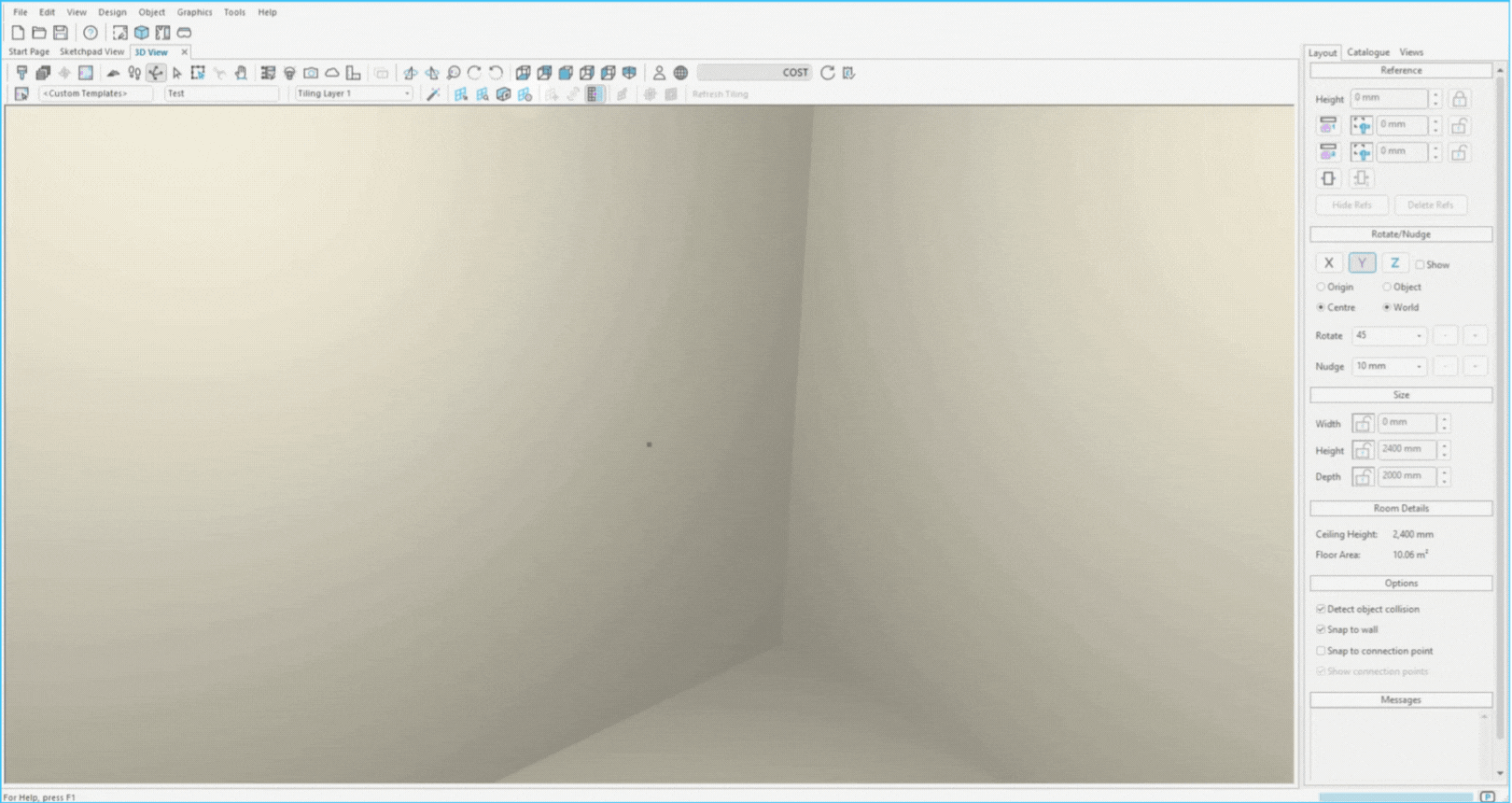
Task: Open the Nudge 10 mm dropdown
Action: tap(1389, 367)
